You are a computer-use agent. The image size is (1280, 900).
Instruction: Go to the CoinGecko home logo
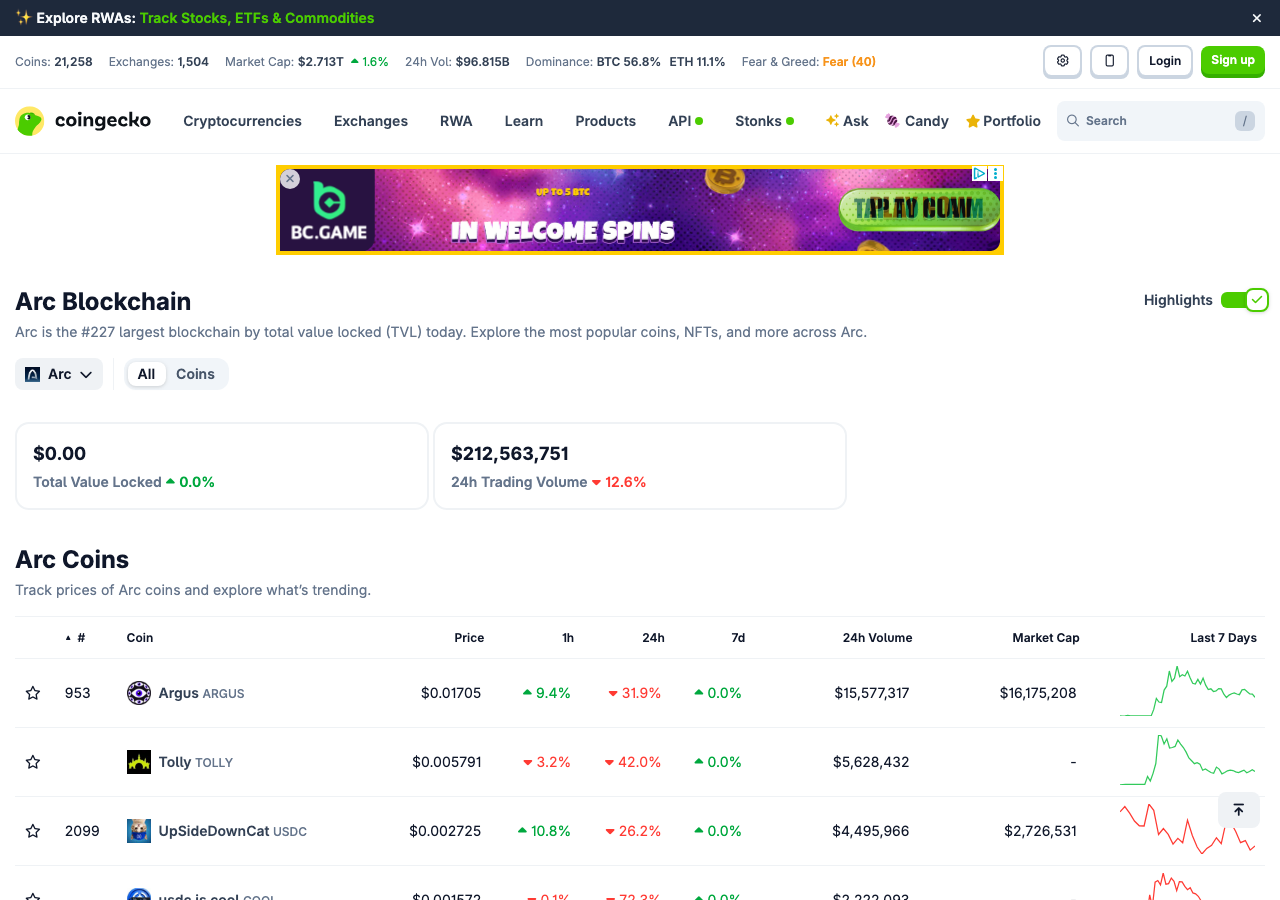tap(83, 121)
